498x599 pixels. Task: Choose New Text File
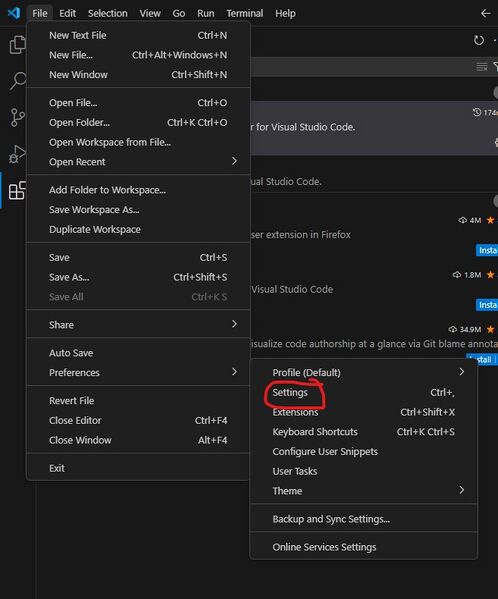tap(138, 35)
